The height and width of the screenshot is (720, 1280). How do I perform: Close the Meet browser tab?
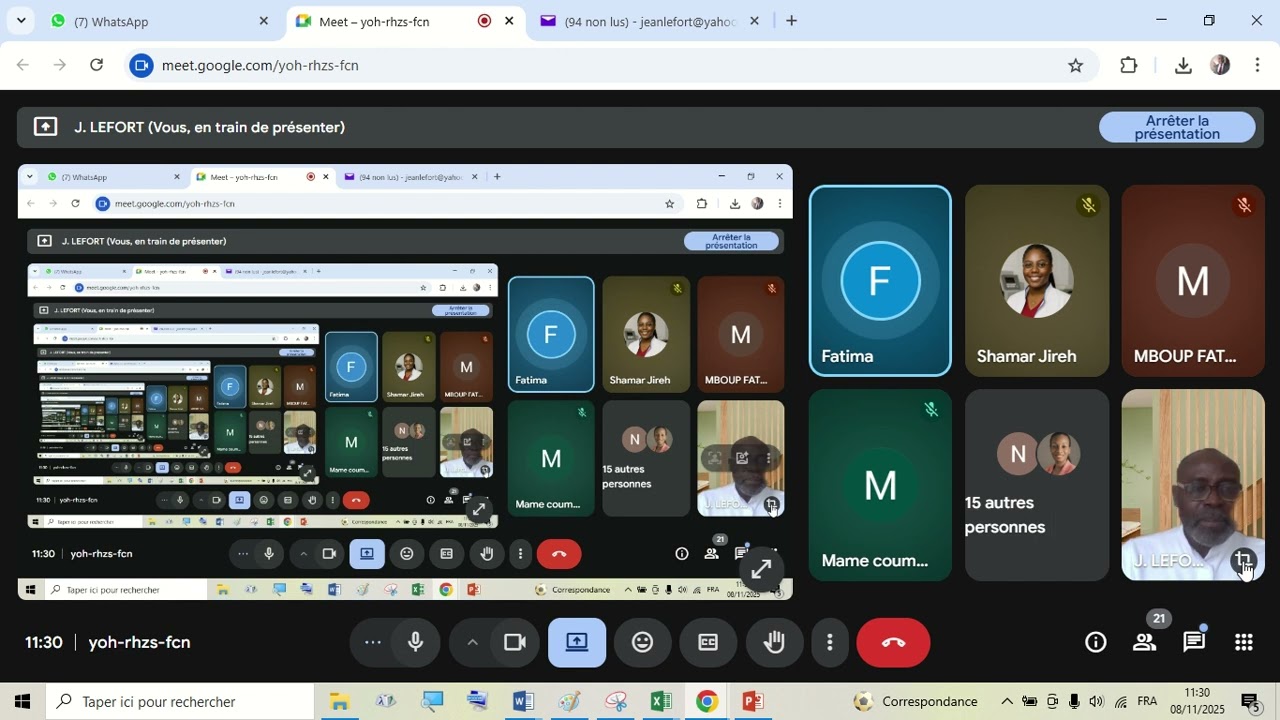pos(509,21)
